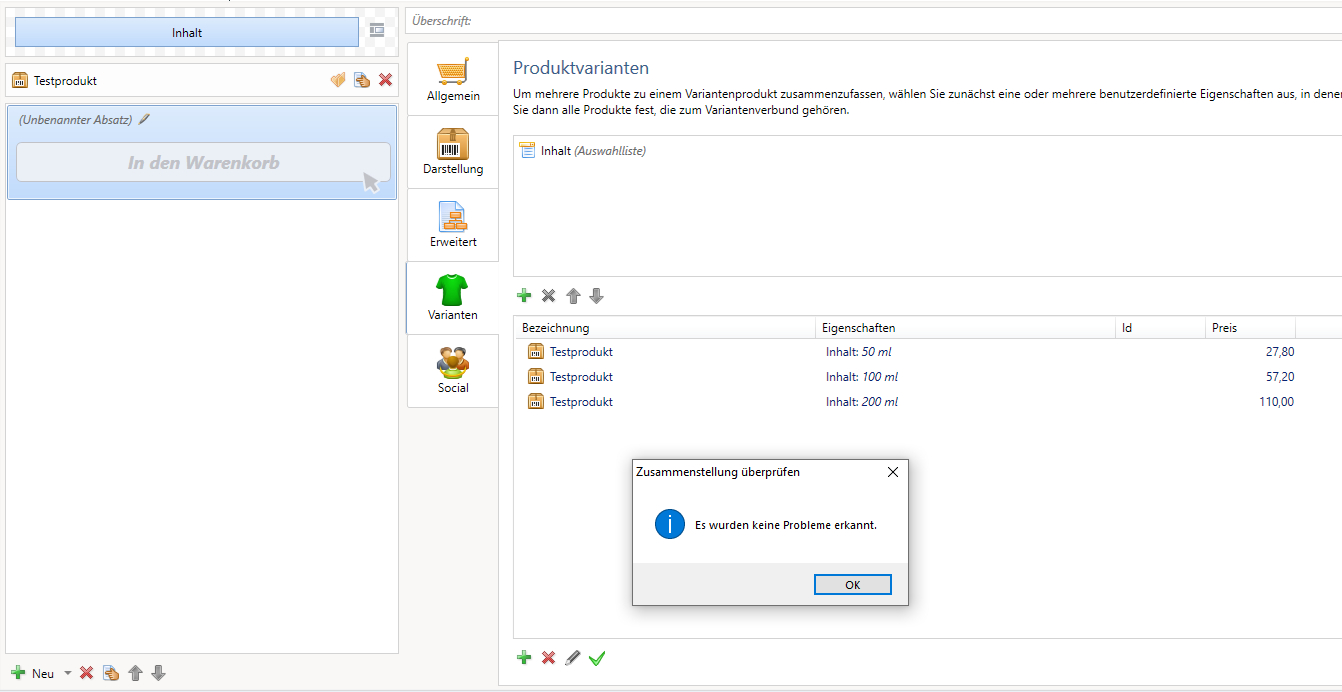Click the copy icon in the bottom-left toolbar
Viewport: 1342px width, 692px height.
coord(111,673)
